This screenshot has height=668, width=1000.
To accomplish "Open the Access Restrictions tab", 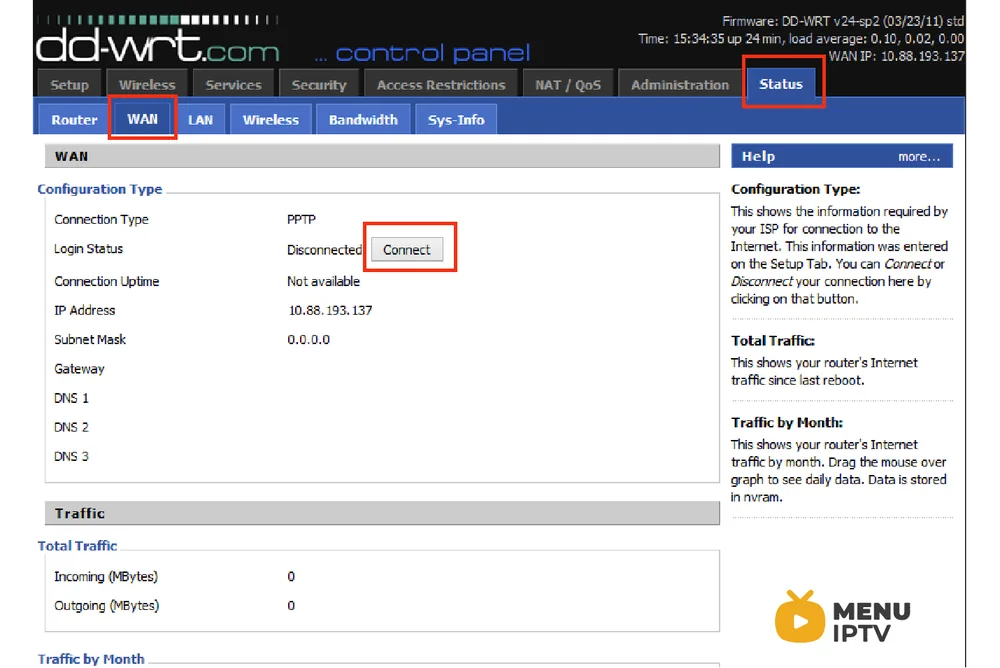I will tap(441, 84).
